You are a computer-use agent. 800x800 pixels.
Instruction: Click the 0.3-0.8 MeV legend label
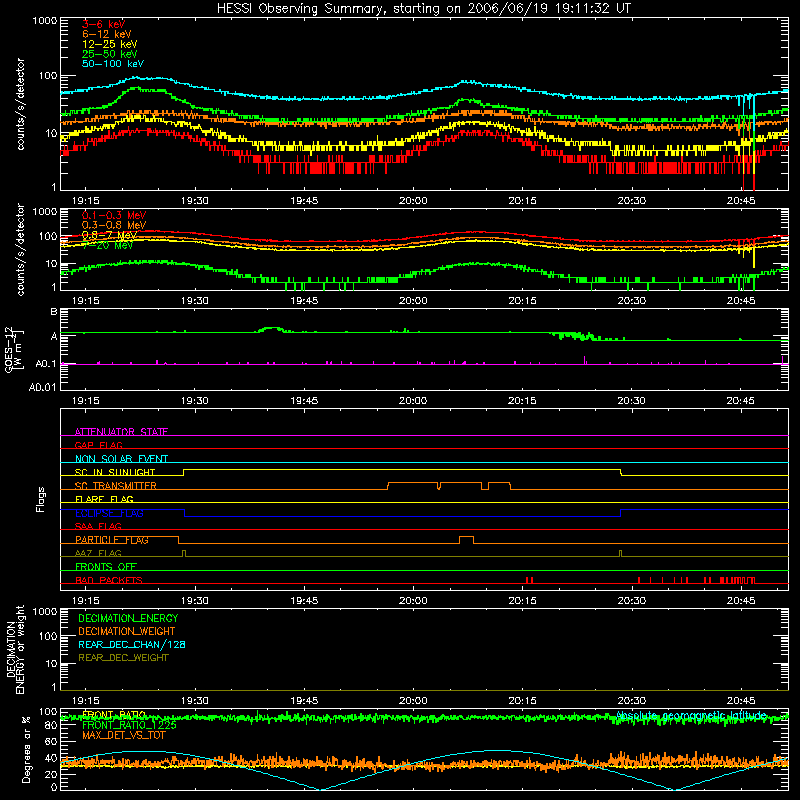(x=113, y=225)
